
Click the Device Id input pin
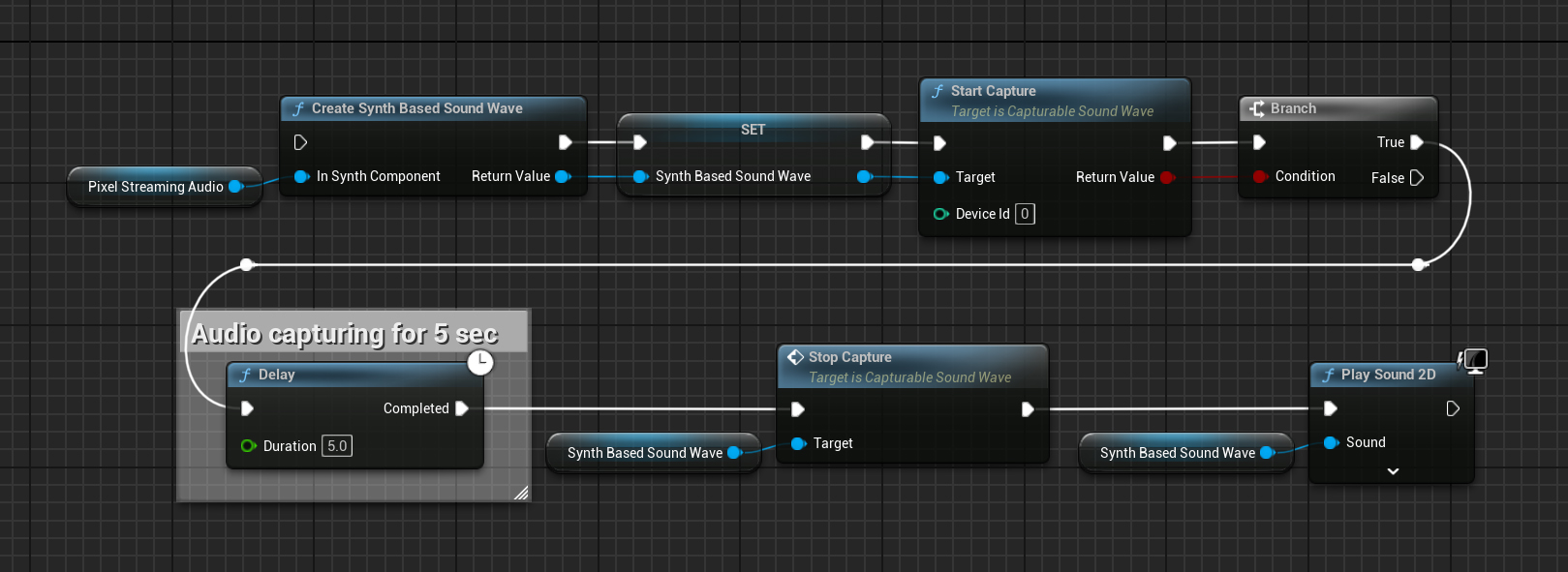940,214
